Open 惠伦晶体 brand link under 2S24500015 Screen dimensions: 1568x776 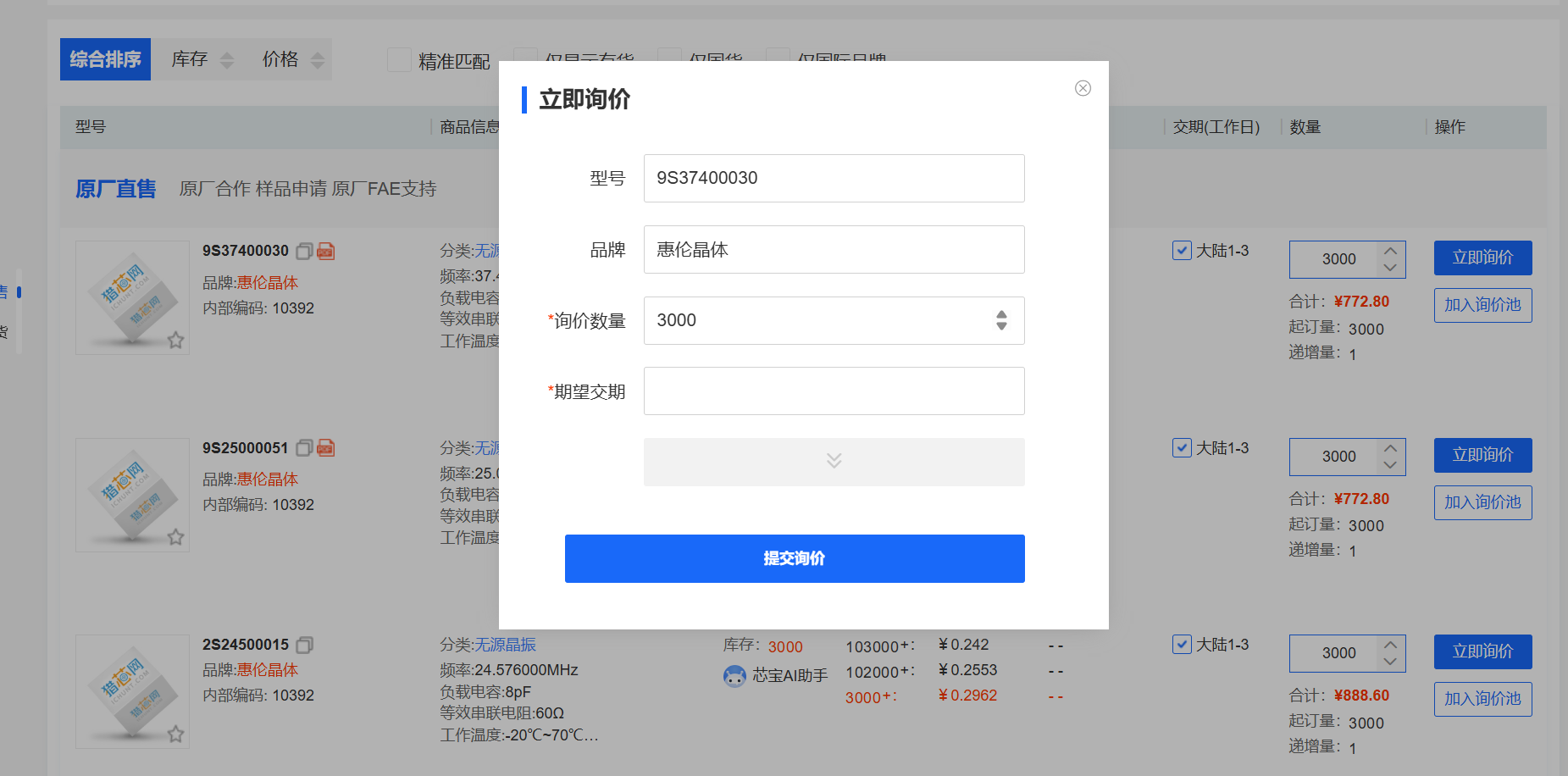click(267, 670)
